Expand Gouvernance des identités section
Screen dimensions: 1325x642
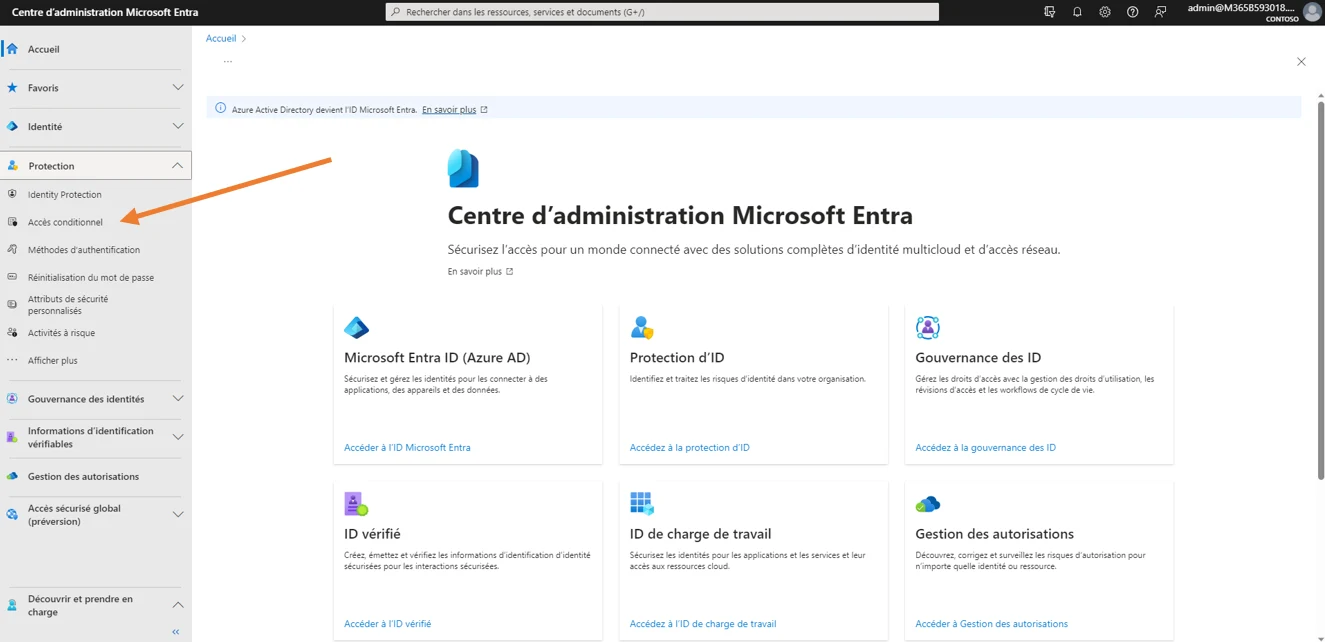click(x=178, y=399)
